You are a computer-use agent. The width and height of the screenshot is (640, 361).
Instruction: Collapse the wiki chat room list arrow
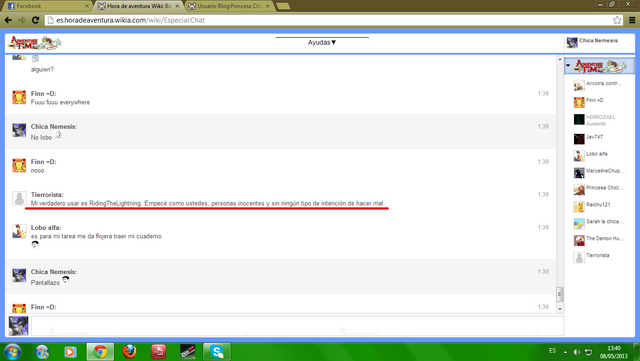click(x=568, y=65)
